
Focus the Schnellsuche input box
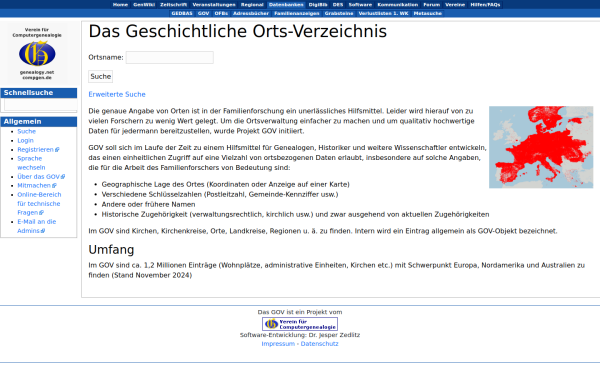pyautogui.click(x=41, y=104)
